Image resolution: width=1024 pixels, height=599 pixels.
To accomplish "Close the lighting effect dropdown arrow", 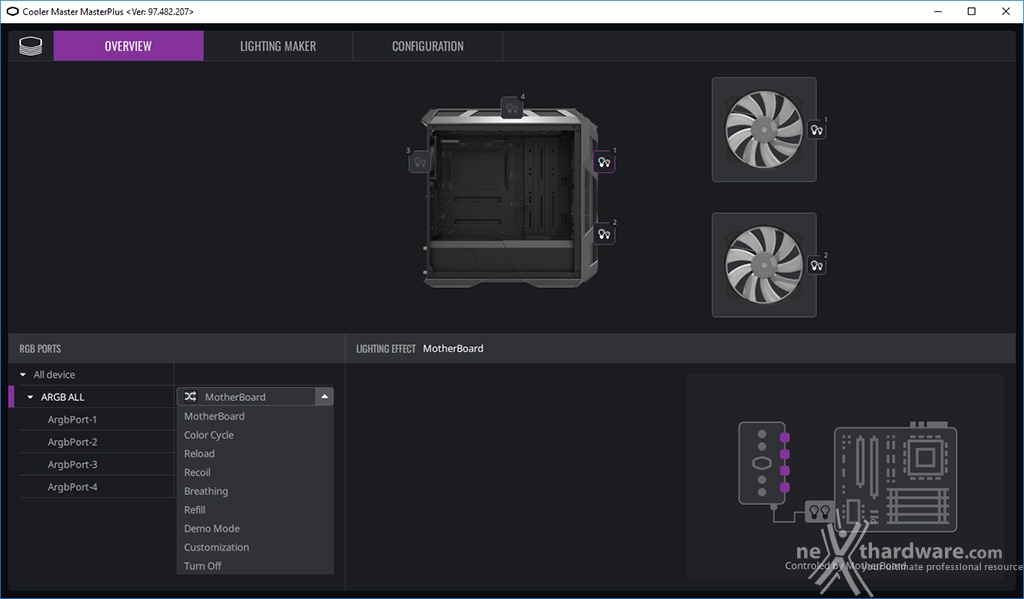I will (x=325, y=397).
